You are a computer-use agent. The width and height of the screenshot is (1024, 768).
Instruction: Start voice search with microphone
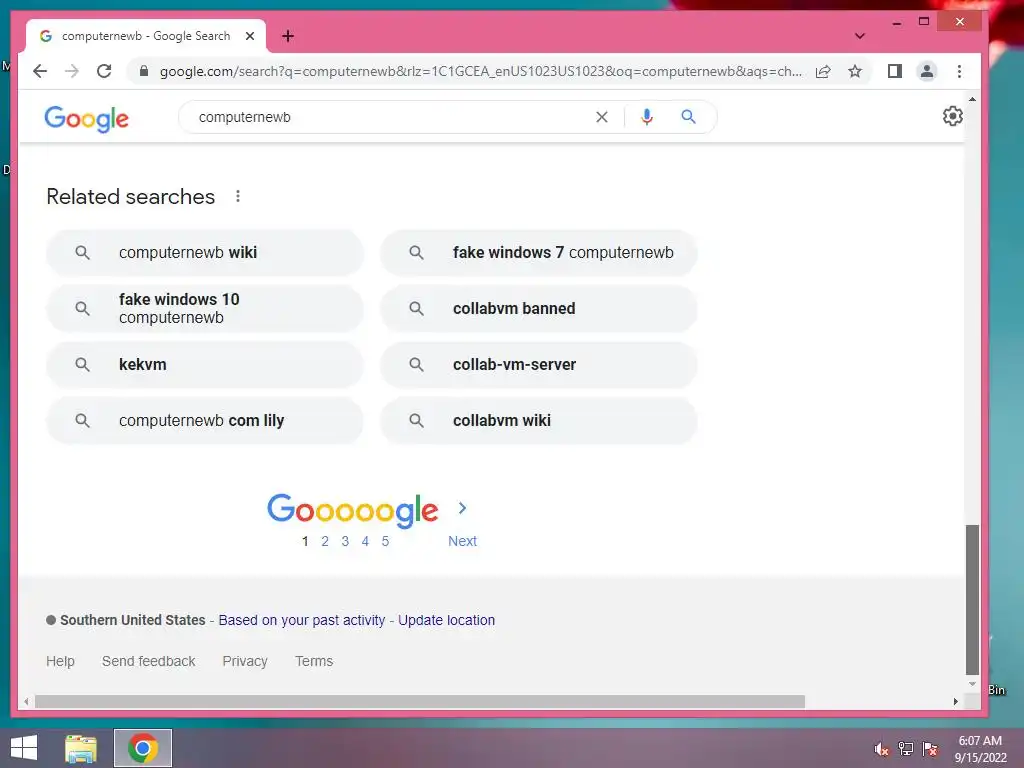(x=647, y=117)
